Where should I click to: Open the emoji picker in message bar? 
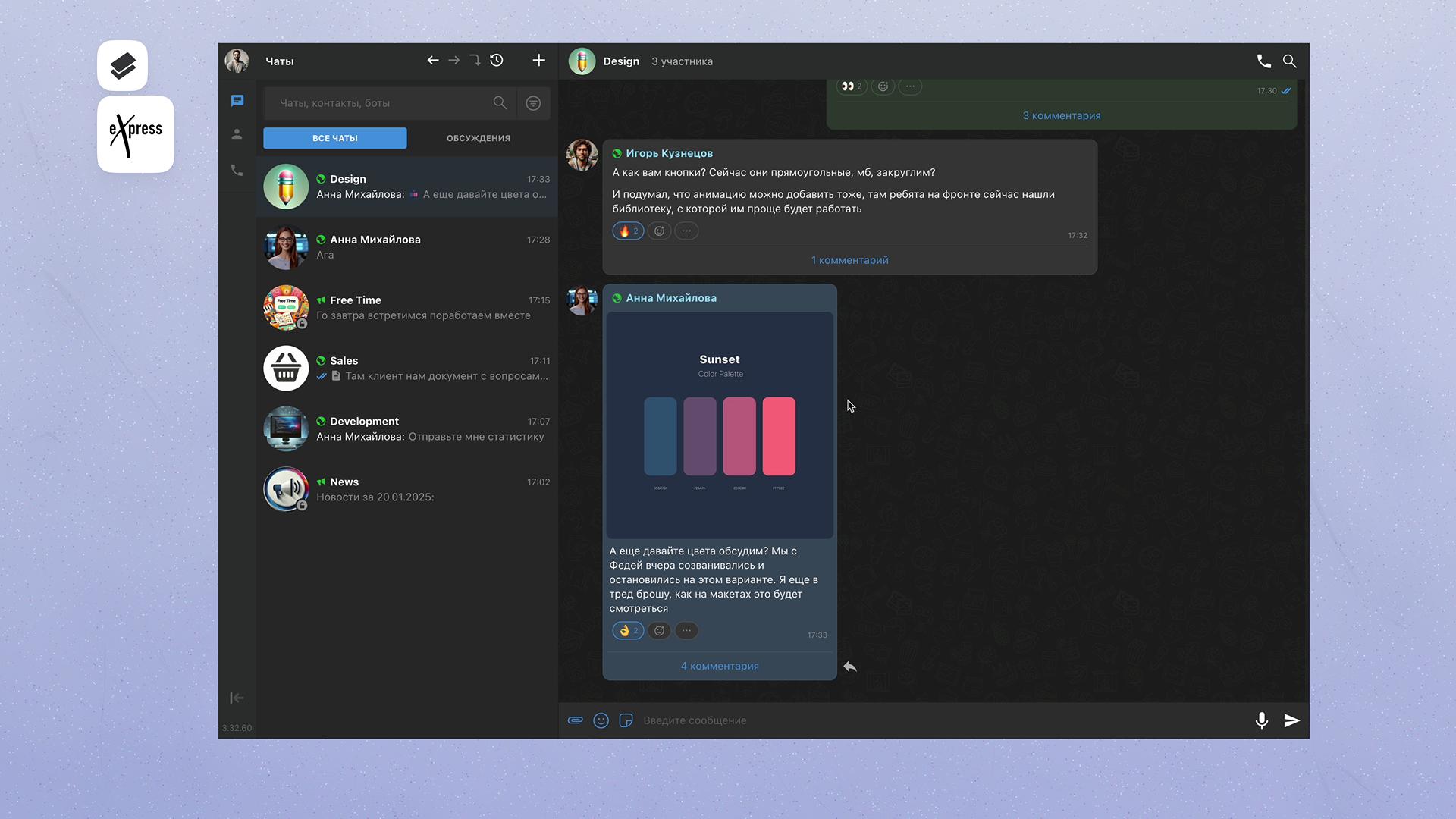pos(601,720)
